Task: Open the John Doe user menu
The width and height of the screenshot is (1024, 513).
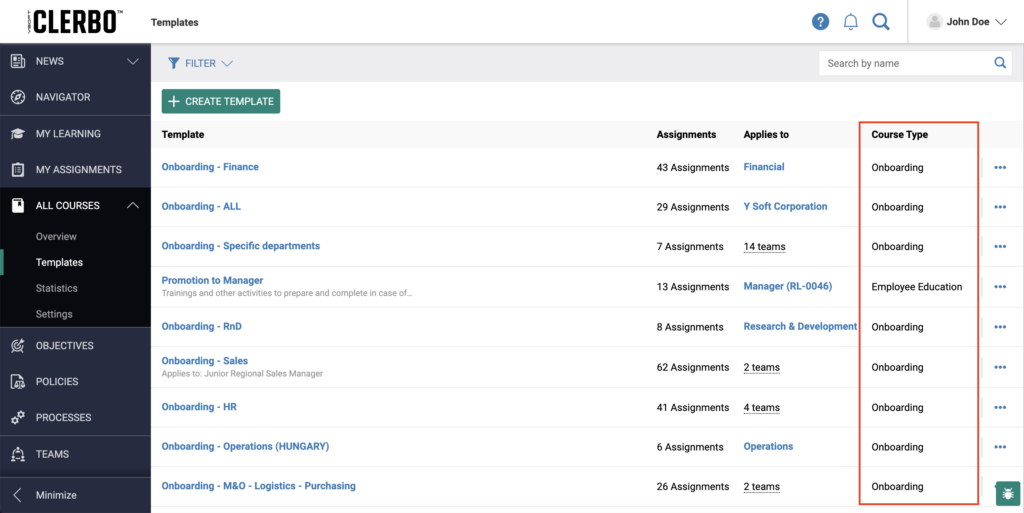Action: coord(967,22)
